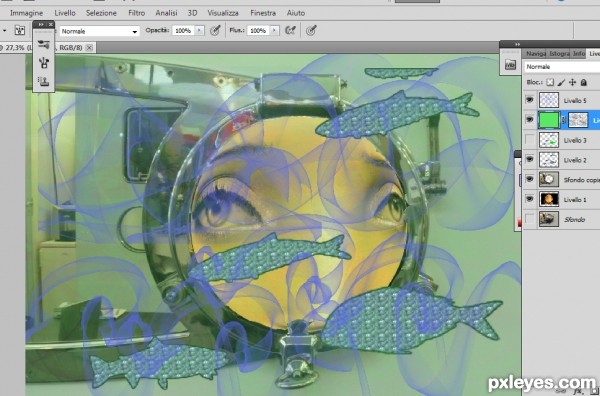Select Livello 2 layer thumbnail
Screen dimensions: 600x396
(549, 160)
